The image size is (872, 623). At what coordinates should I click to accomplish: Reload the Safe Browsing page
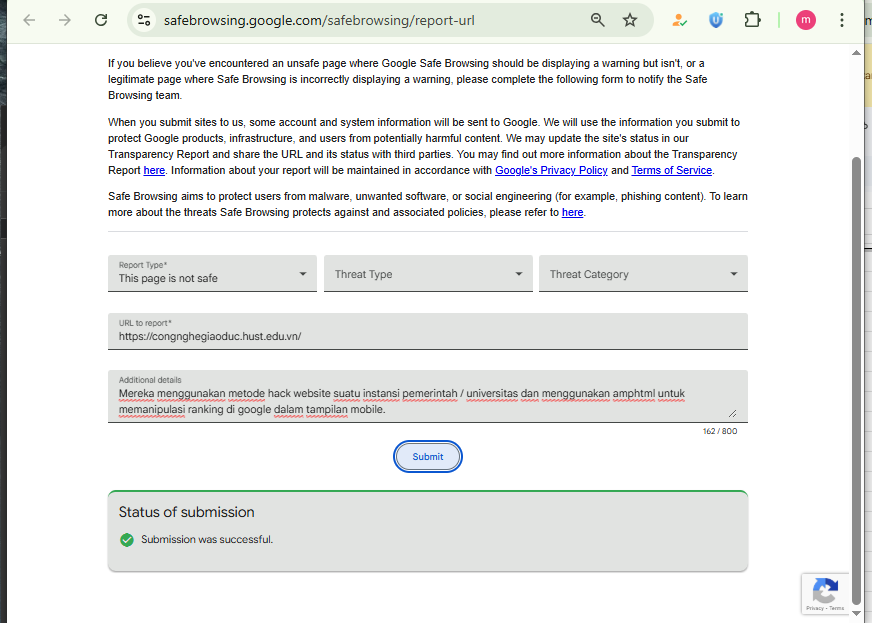(101, 21)
